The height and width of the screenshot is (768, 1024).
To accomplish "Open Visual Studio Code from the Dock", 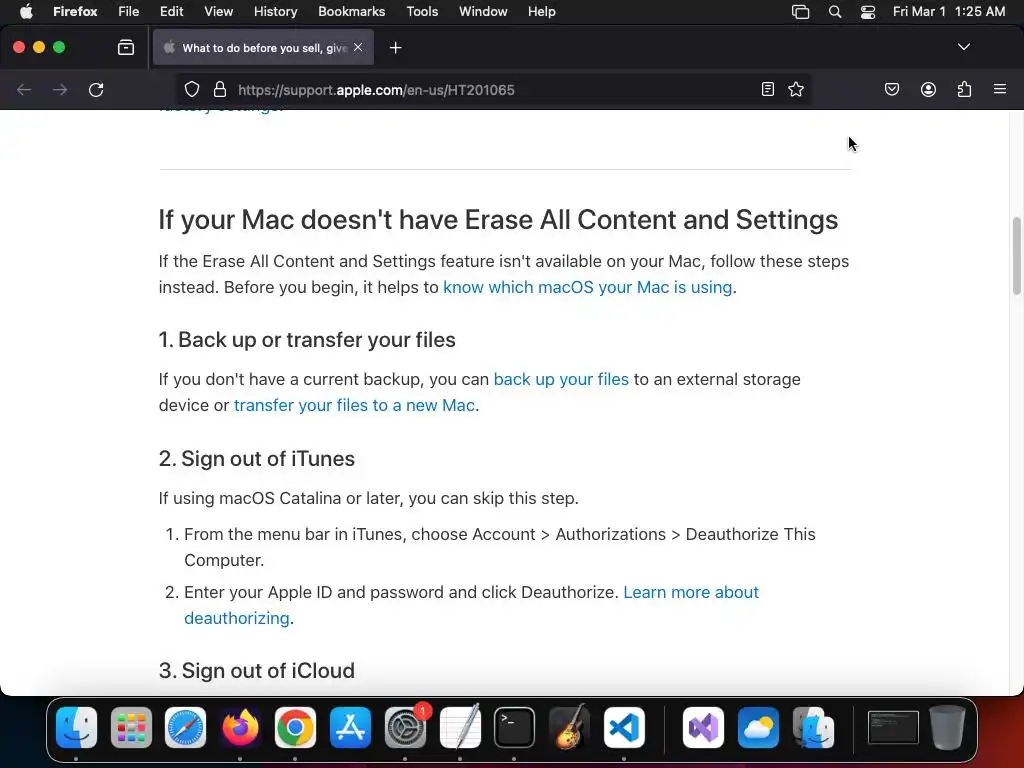I will tap(624, 728).
